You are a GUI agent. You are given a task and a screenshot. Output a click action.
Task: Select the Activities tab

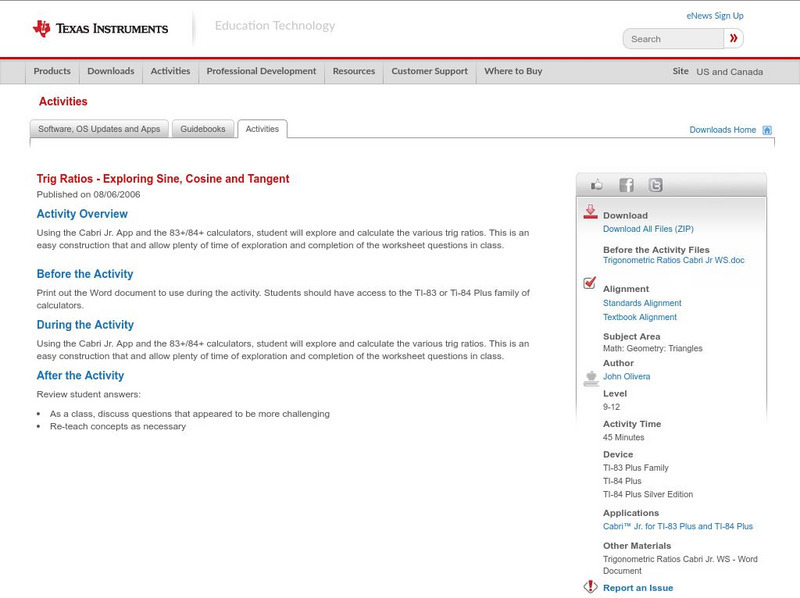[x=262, y=129]
